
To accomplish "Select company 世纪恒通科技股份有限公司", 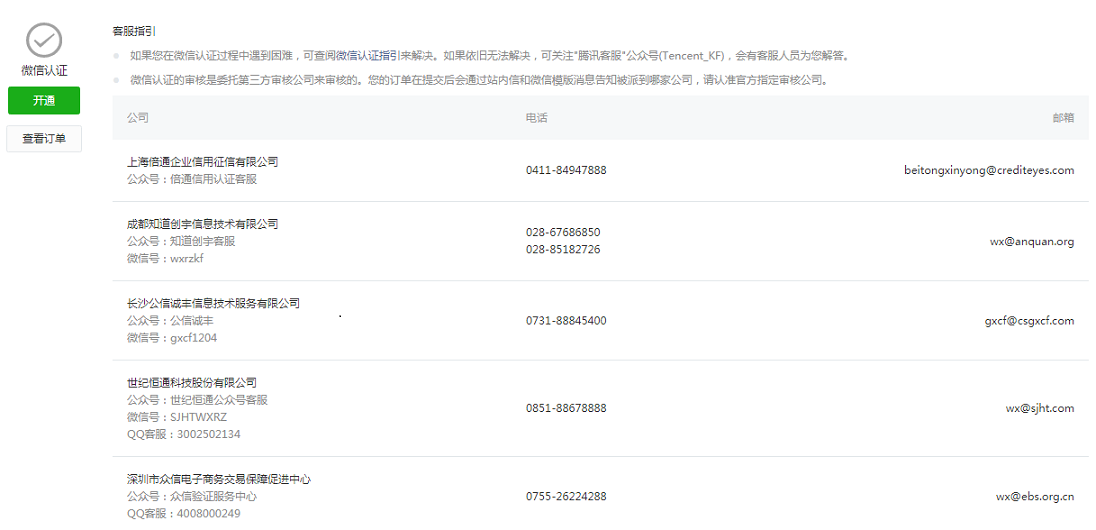I will click(192, 383).
